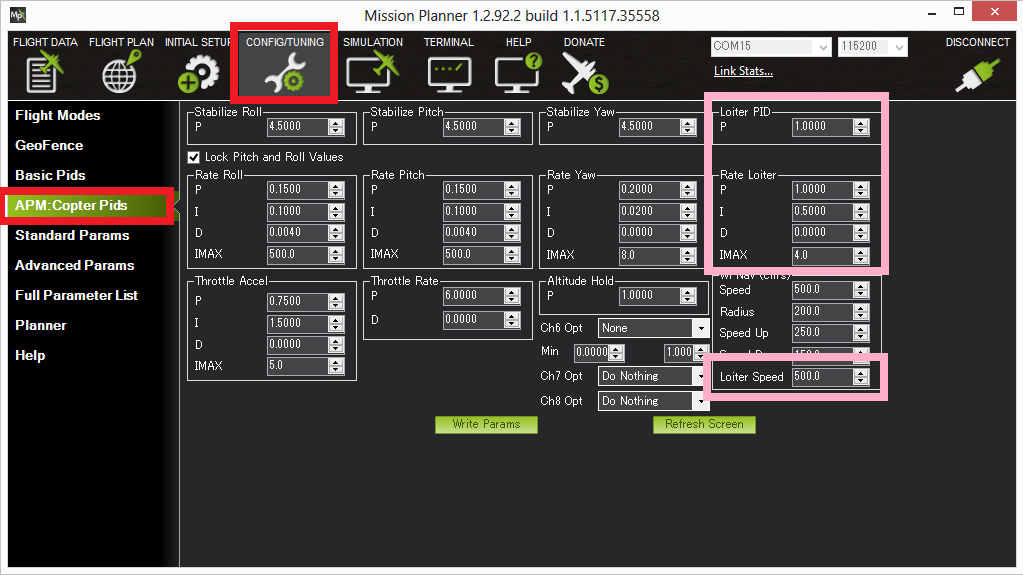Click the Rate Roll I stepper
This screenshot has height=575, width=1023.
pyautogui.click(x=336, y=211)
